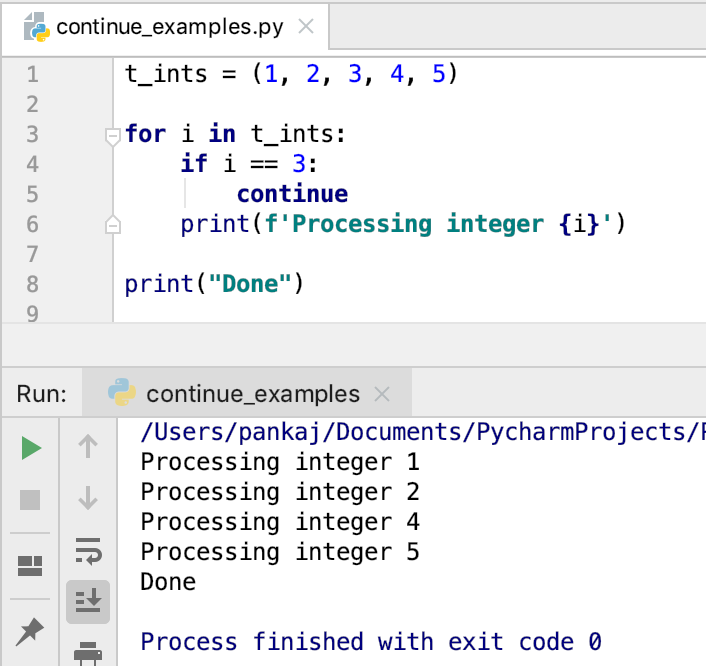Click line number 5 in gutter
706x666 pixels.
click(x=32, y=194)
